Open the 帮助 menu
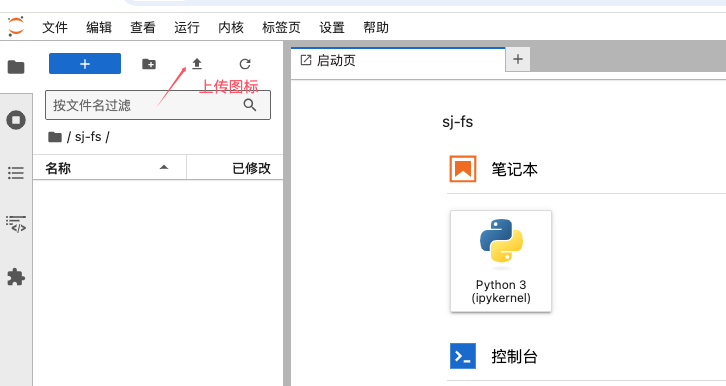The width and height of the screenshot is (726, 386). tap(376, 28)
